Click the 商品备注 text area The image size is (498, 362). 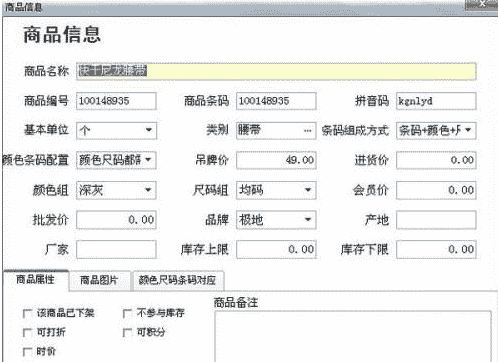tap(353, 336)
